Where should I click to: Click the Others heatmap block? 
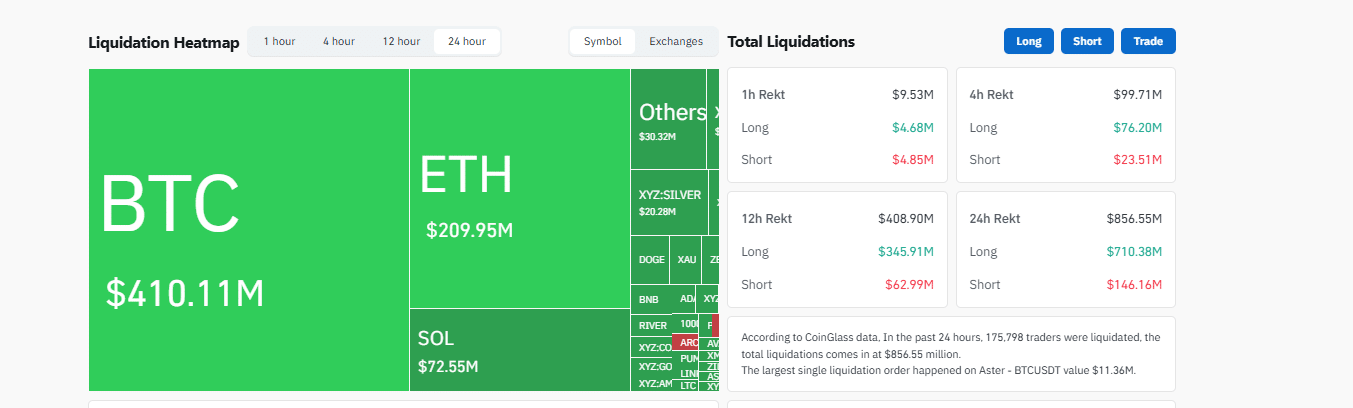668,119
